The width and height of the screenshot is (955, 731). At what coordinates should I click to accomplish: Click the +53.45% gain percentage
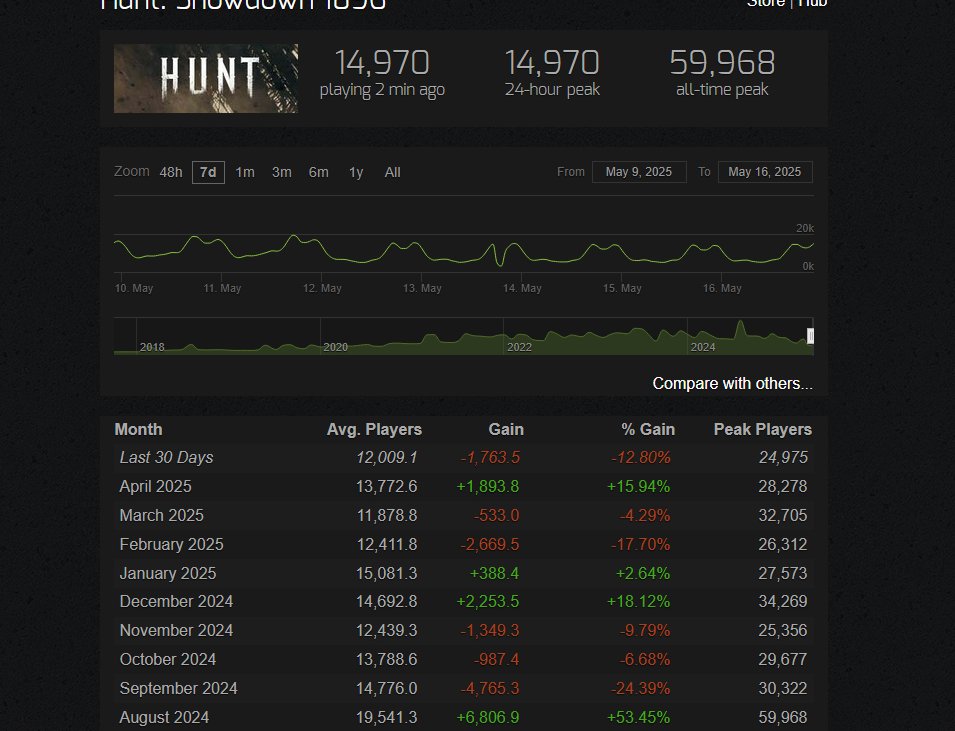tap(638, 717)
